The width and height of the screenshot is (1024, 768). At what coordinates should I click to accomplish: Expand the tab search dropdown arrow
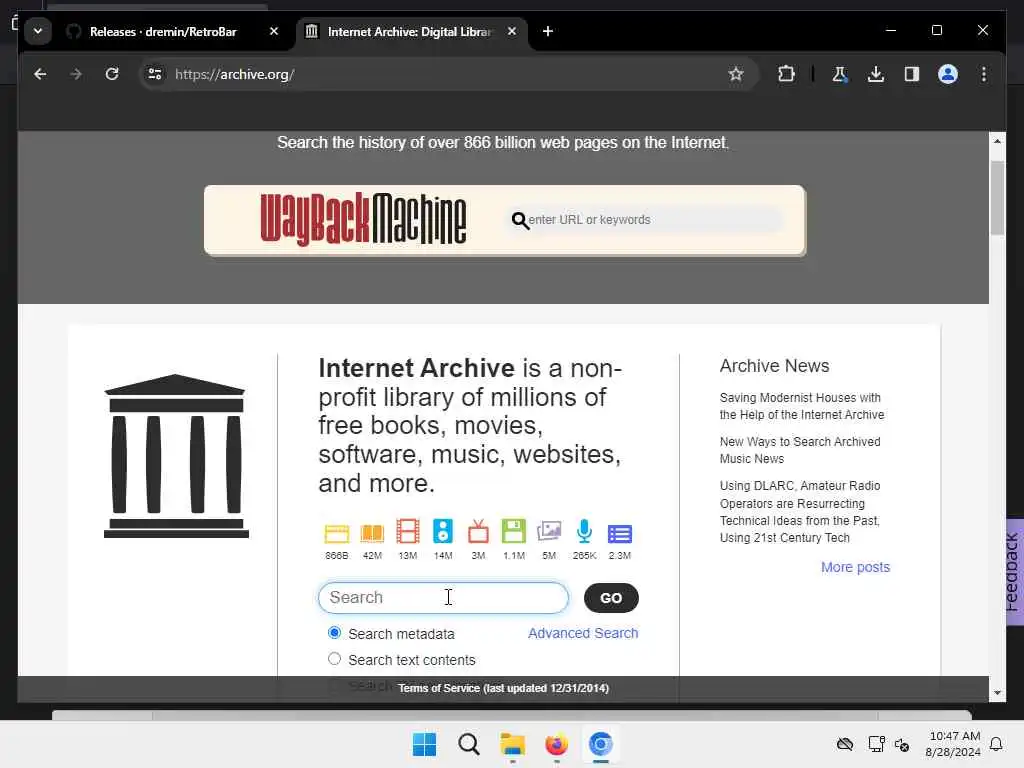[38, 31]
